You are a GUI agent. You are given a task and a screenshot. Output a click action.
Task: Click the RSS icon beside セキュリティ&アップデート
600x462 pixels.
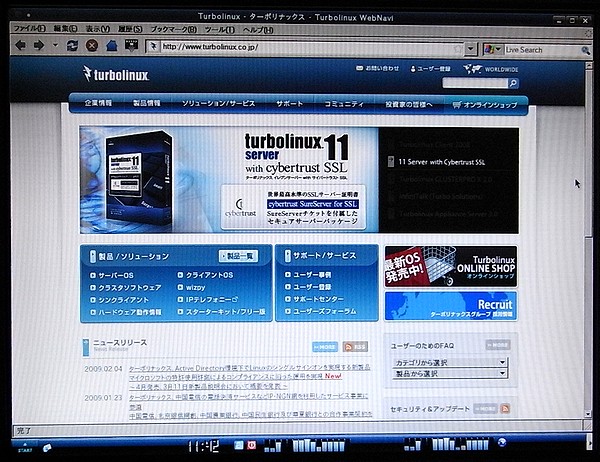click(505, 409)
